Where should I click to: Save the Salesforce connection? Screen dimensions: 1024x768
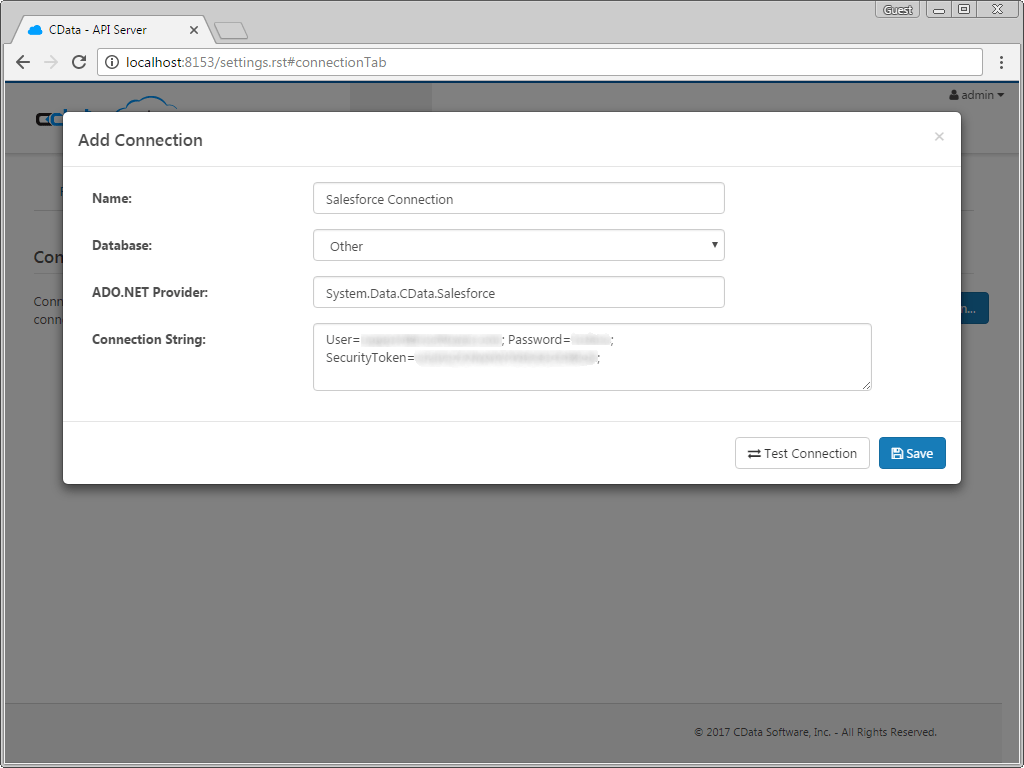tap(912, 453)
